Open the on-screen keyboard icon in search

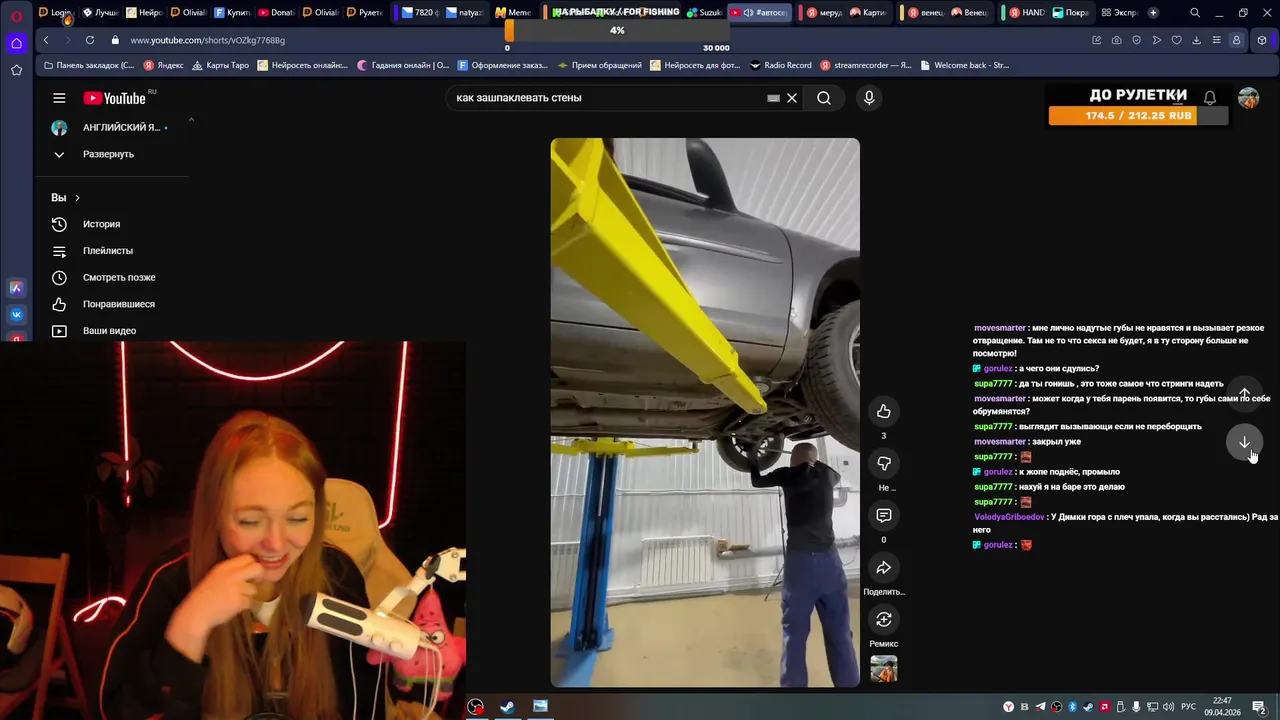click(773, 98)
